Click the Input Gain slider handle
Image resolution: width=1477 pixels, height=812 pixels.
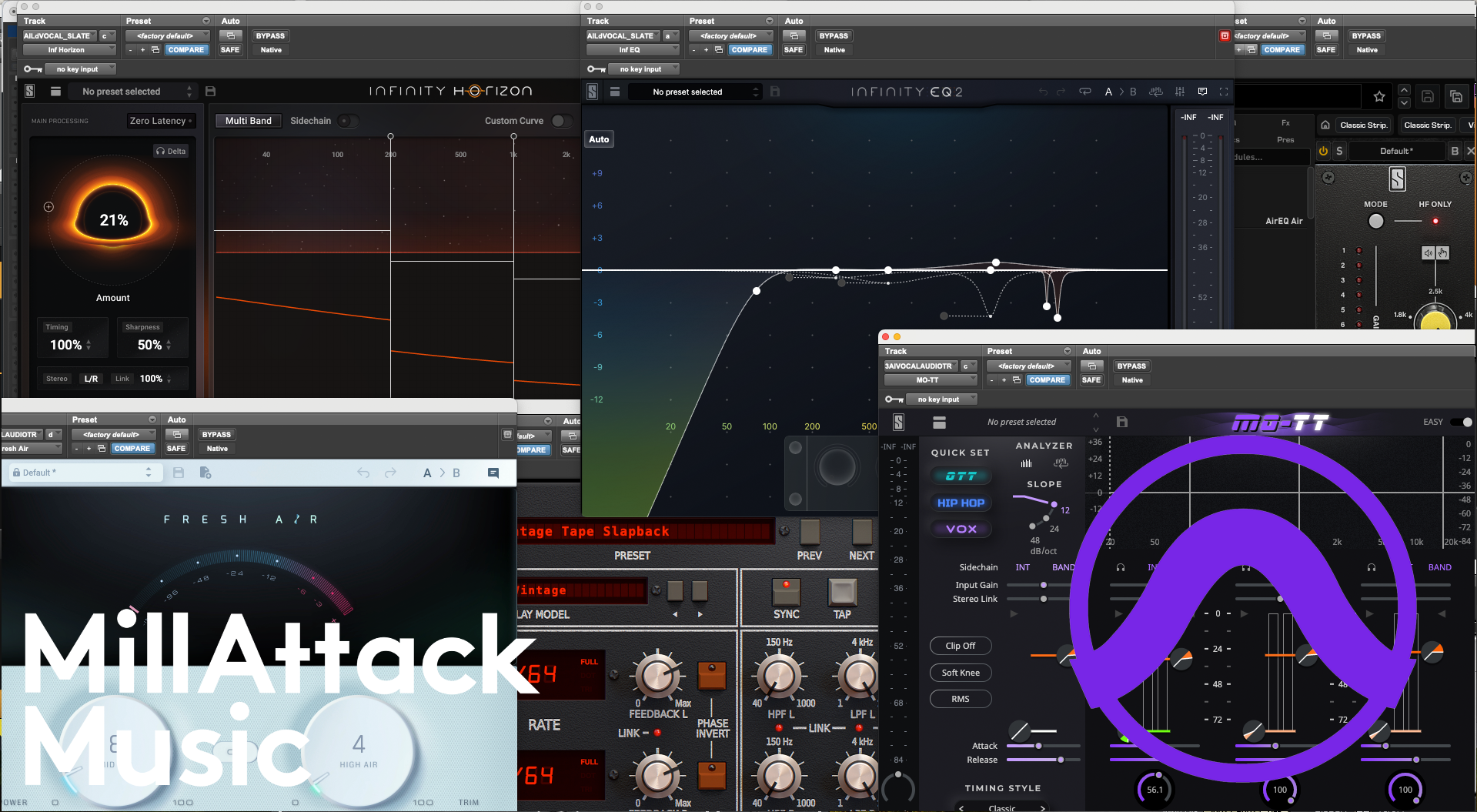pos(1044,585)
